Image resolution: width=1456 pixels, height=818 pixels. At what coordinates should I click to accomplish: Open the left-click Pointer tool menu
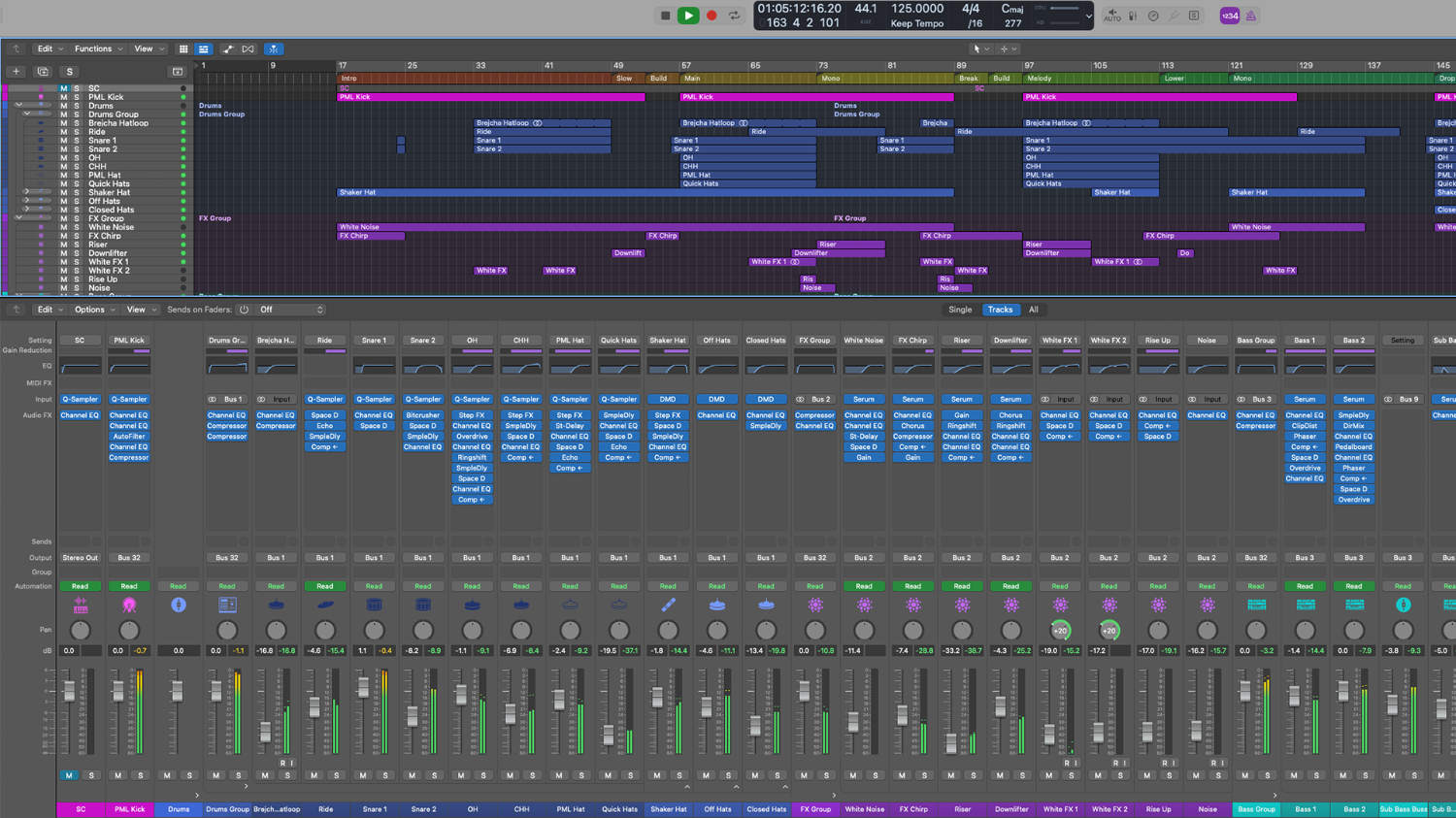[x=981, y=49]
